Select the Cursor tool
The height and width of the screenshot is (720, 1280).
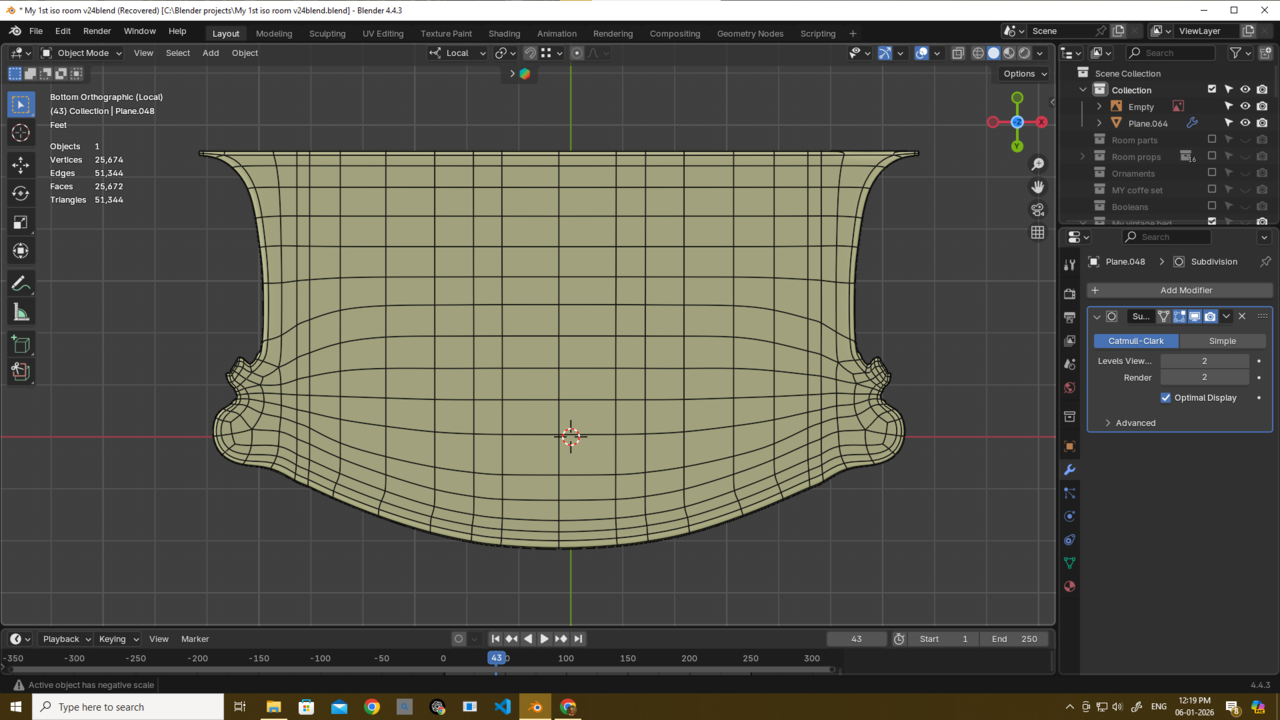21,133
